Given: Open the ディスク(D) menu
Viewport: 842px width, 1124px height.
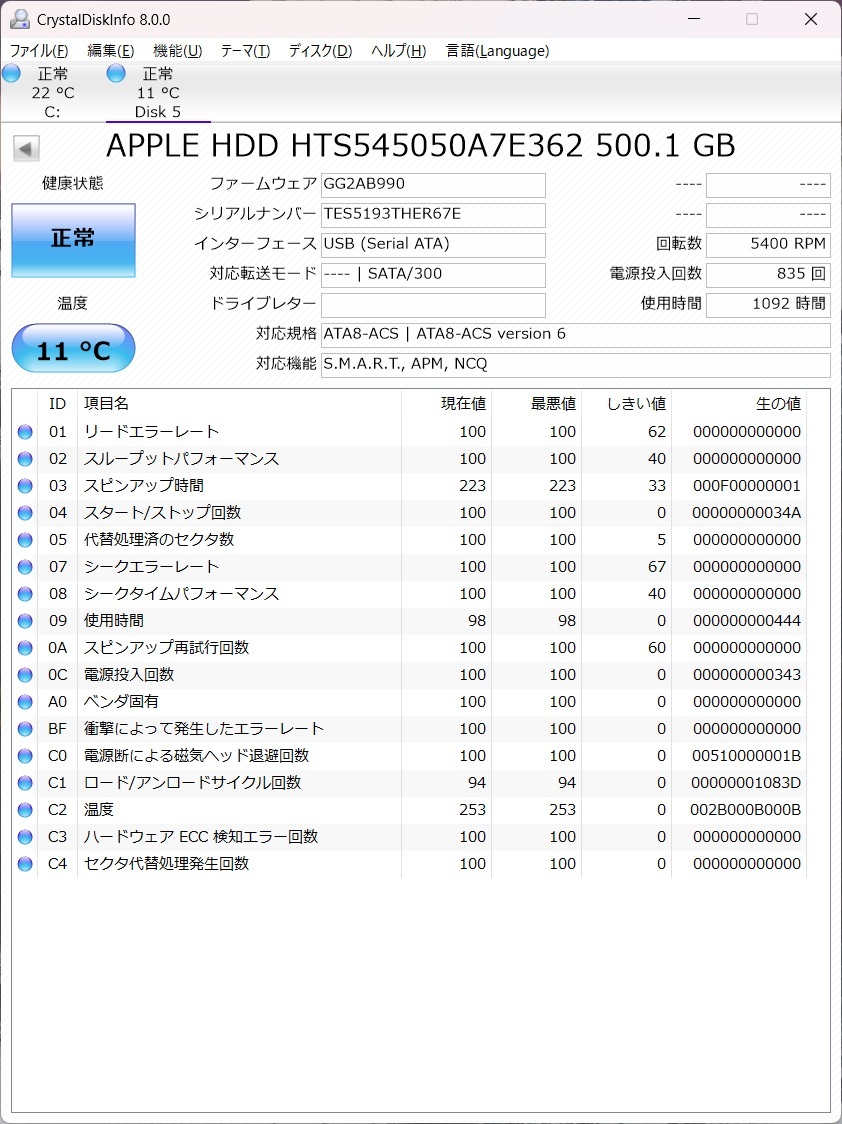Looking at the screenshot, I should click(x=320, y=51).
